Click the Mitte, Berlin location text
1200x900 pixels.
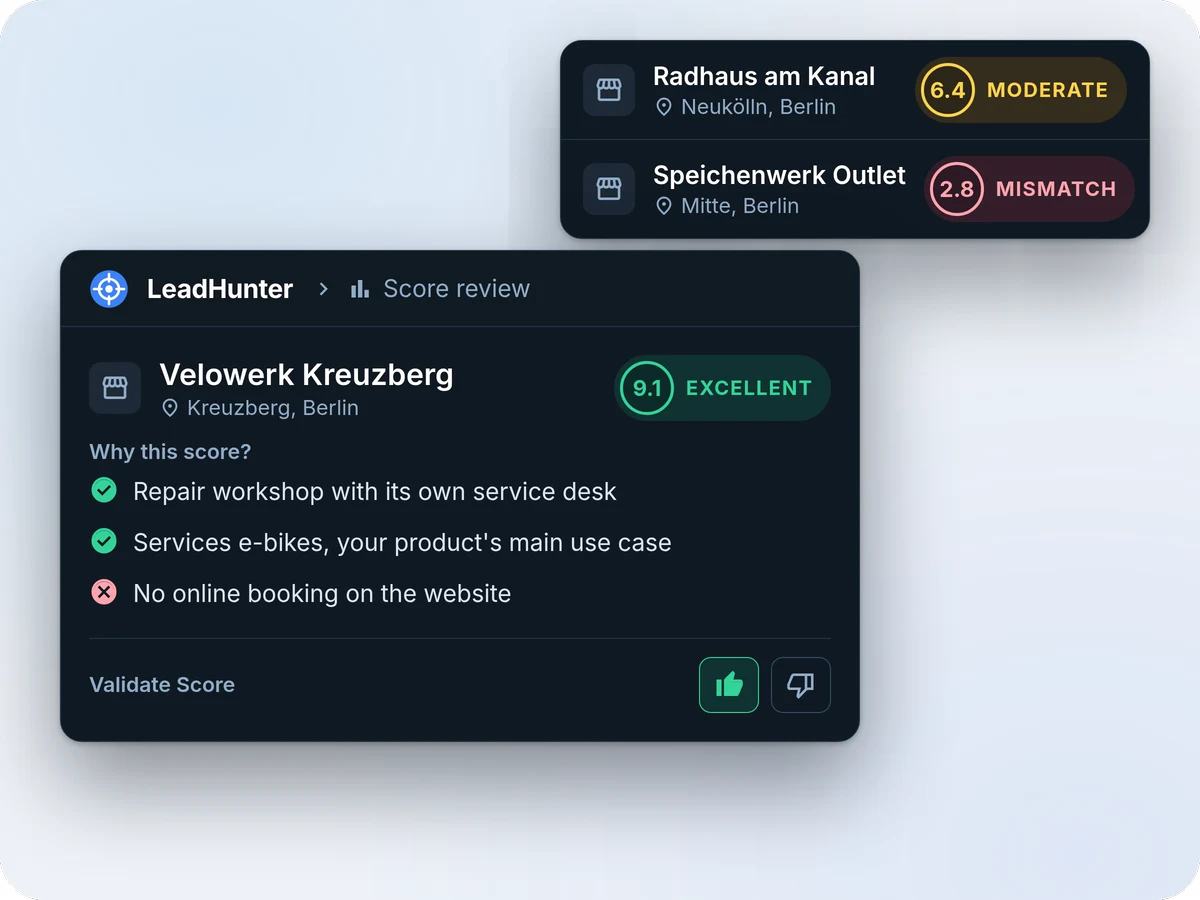tap(740, 206)
